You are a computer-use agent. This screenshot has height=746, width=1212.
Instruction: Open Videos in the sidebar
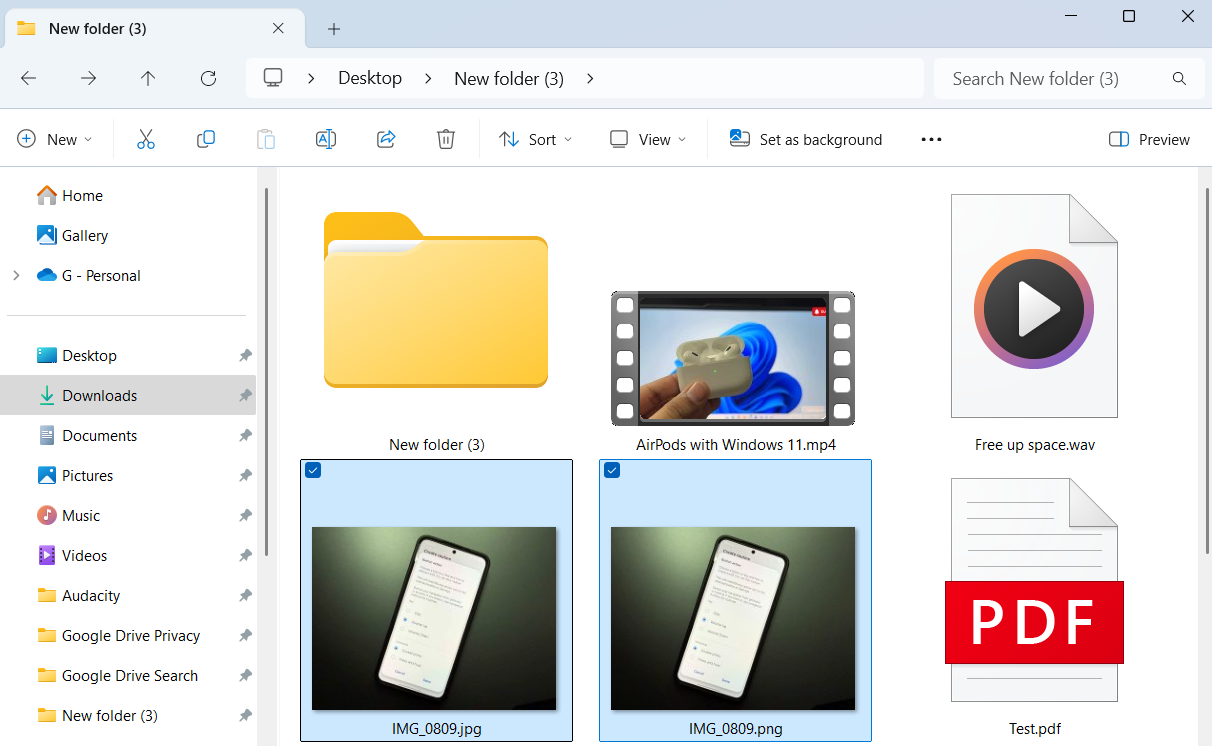[72, 555]
